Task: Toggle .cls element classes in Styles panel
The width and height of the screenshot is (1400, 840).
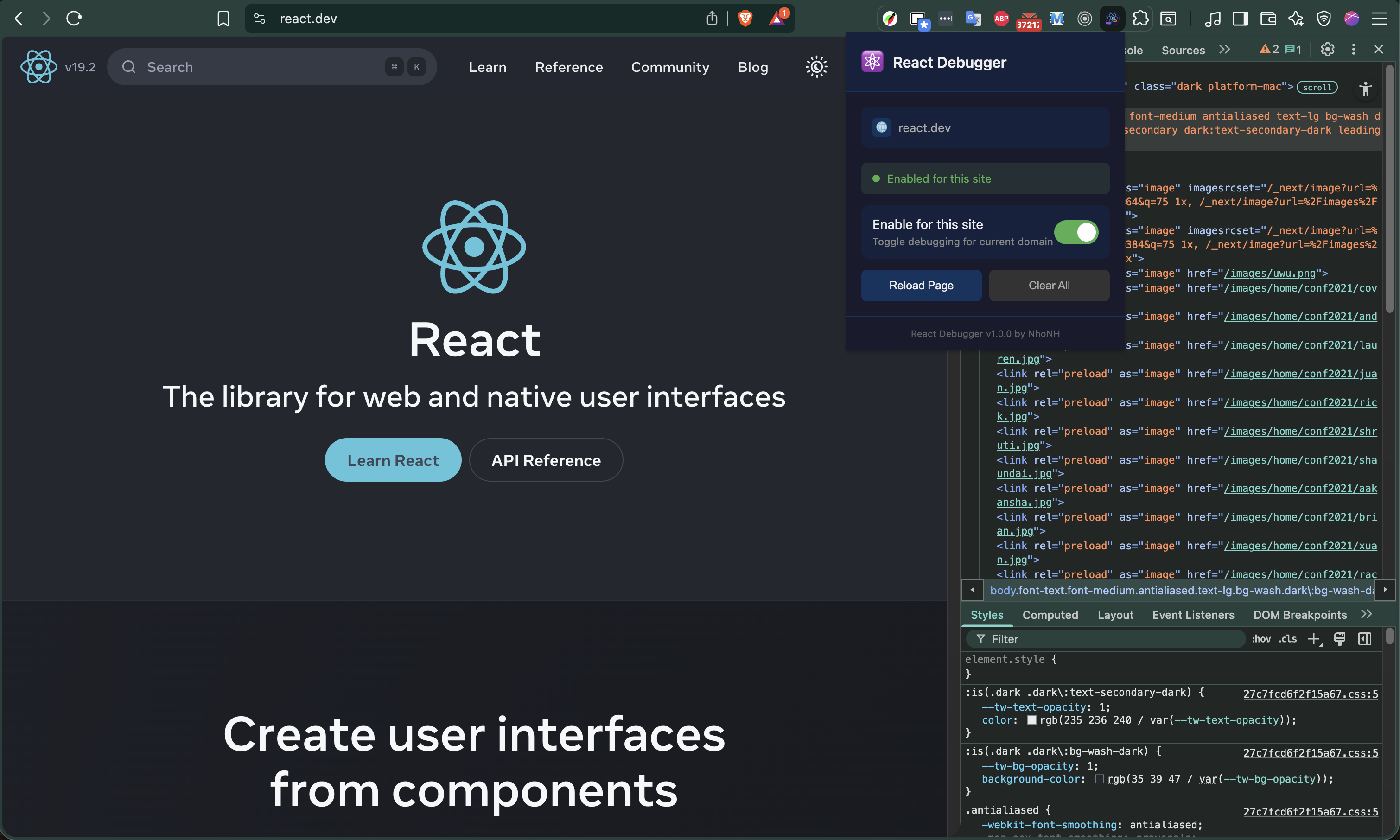Action: [x=1287, y=638]
